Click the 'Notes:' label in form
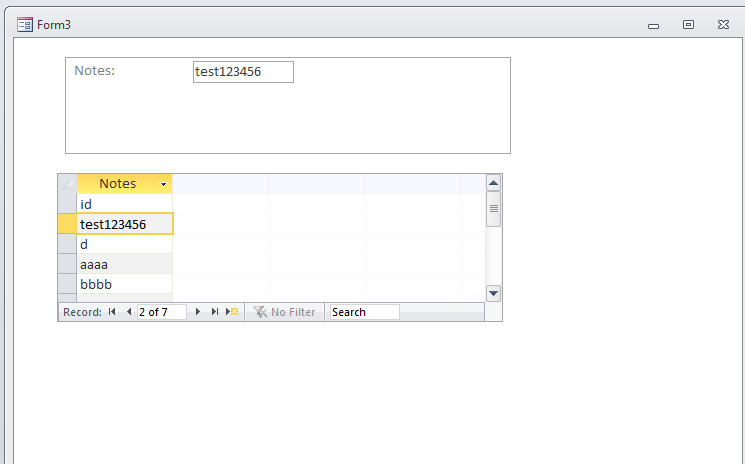The height and width of the screenshot is (464, 745). pos(95,71)
